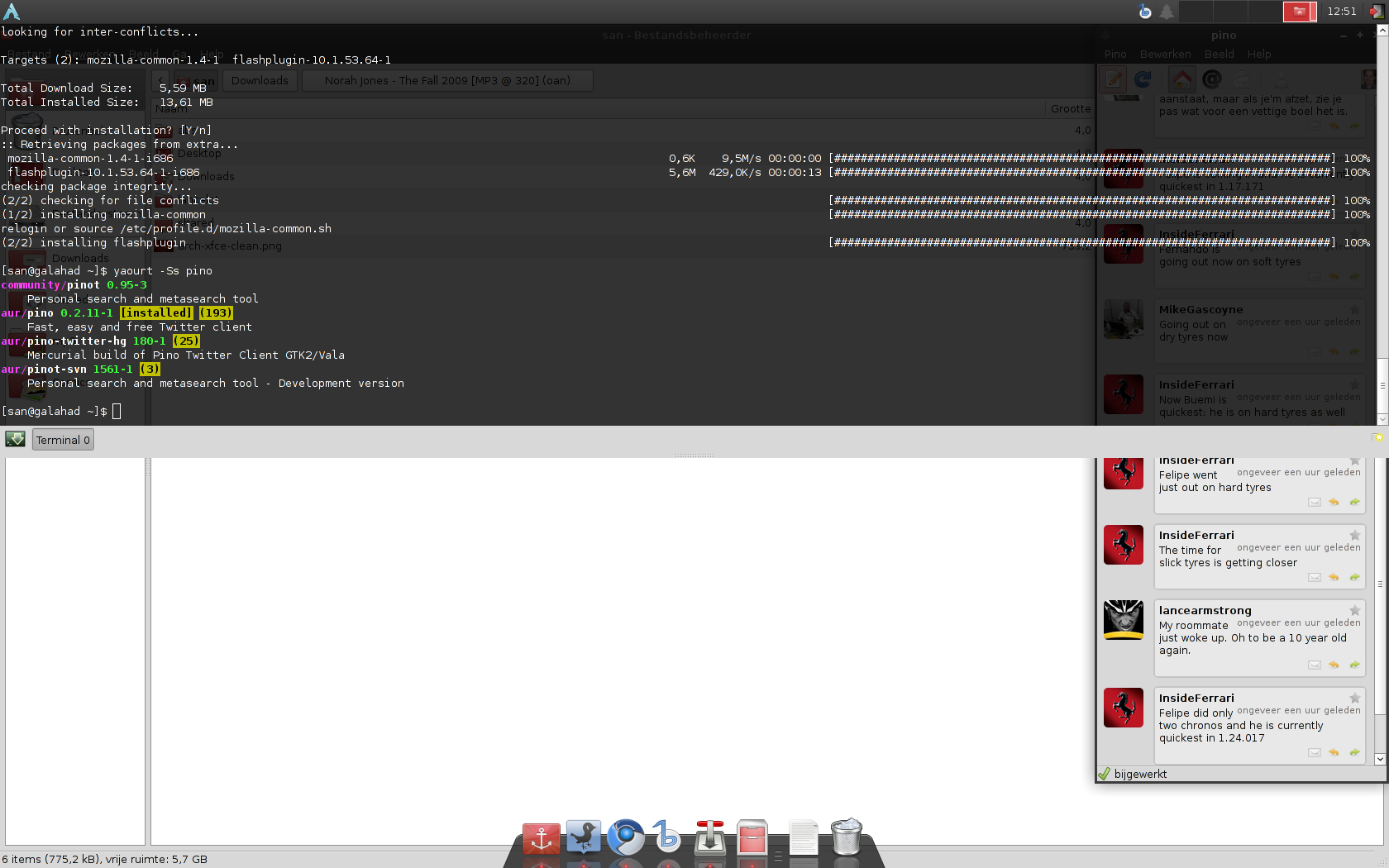Click the scrollbar up arrow at top-right edge
Image resolution: width=1389 pixels, height=868 pixels.
click(1382, 31)
